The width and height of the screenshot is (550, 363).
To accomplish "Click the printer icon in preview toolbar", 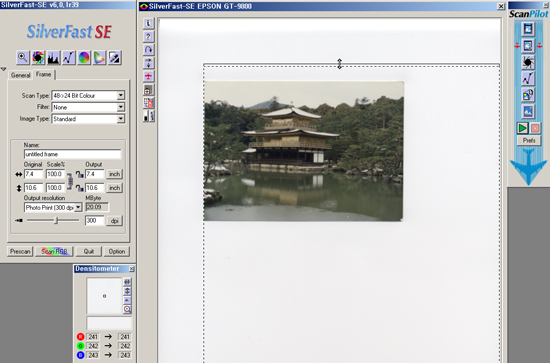I will pyautogui.click(x=148, y=90).
